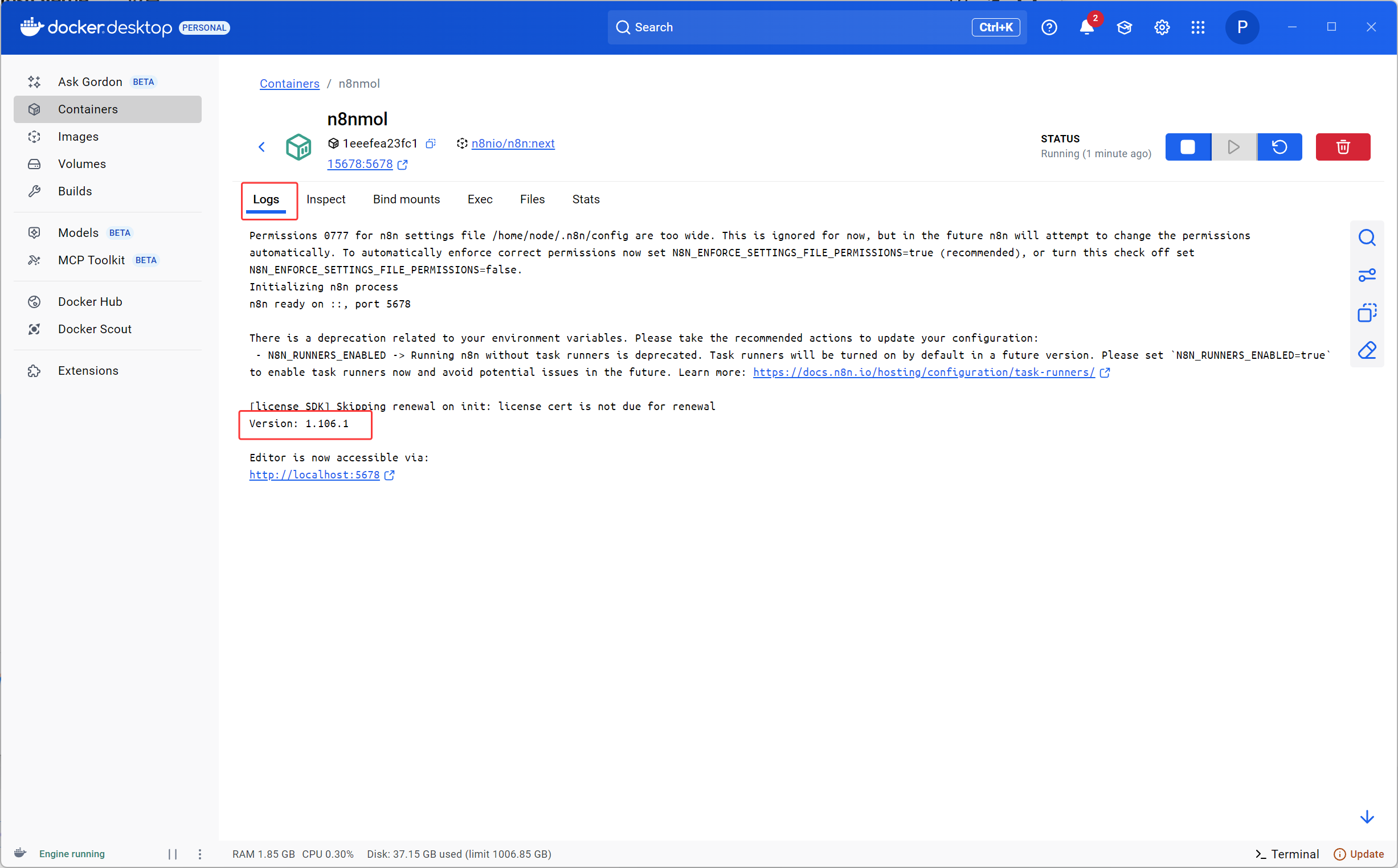This screenshot has height=868, width=1398.
Task: Copy the container ID 1eeefea23fc1
Action: click(431, 144)
